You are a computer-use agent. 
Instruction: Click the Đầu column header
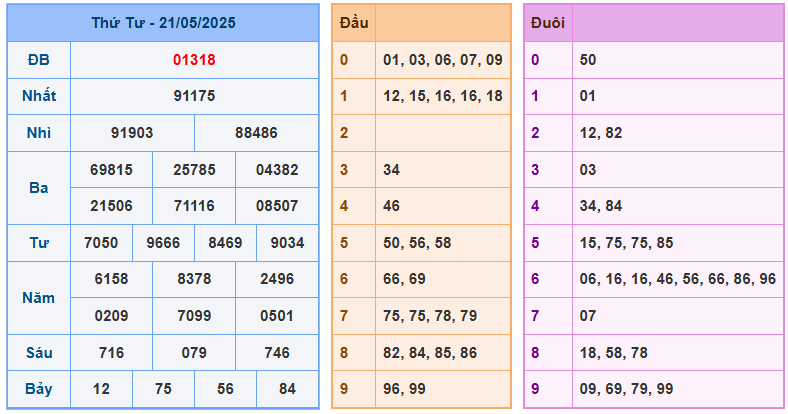click(354, 23)
